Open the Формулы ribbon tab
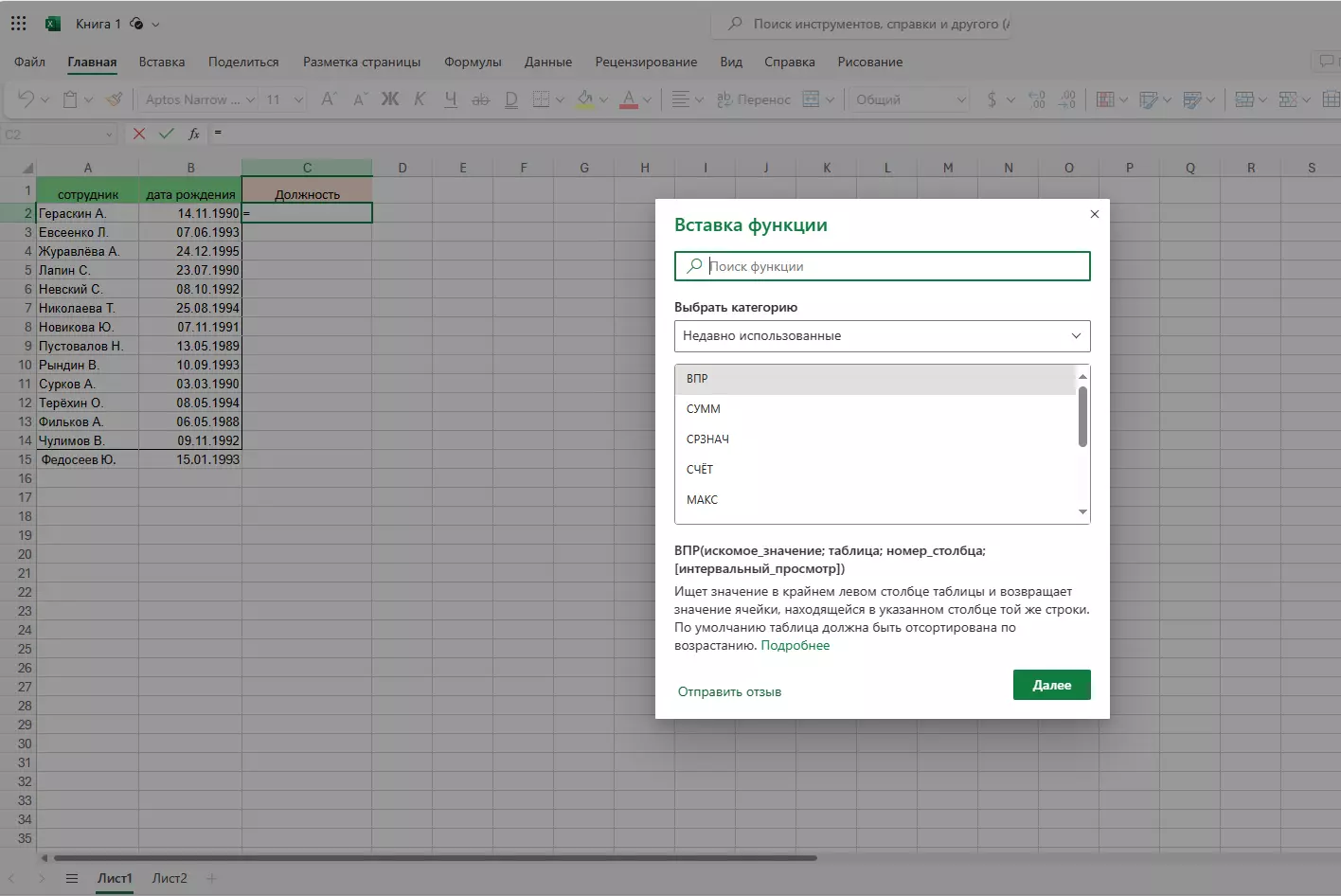 point(473,63)
